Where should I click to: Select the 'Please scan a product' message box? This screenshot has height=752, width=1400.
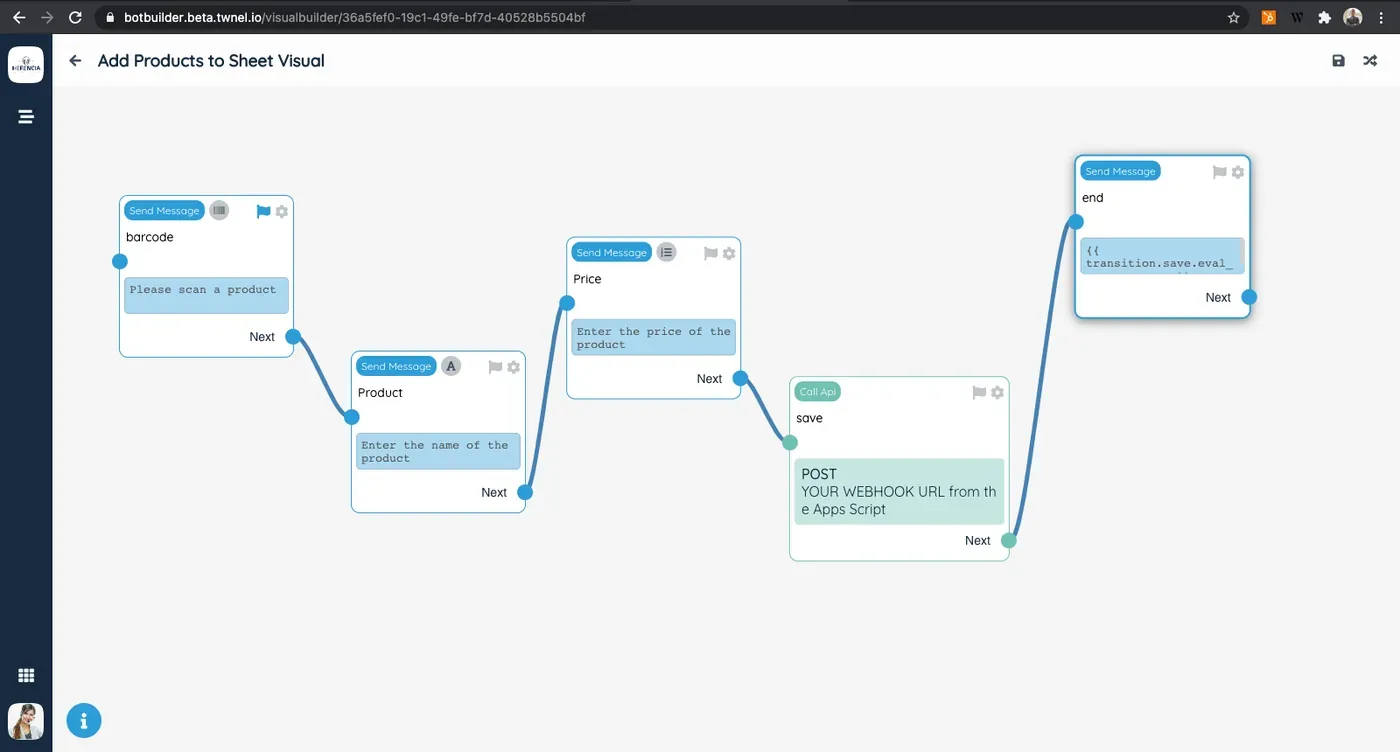pos(206,295)
